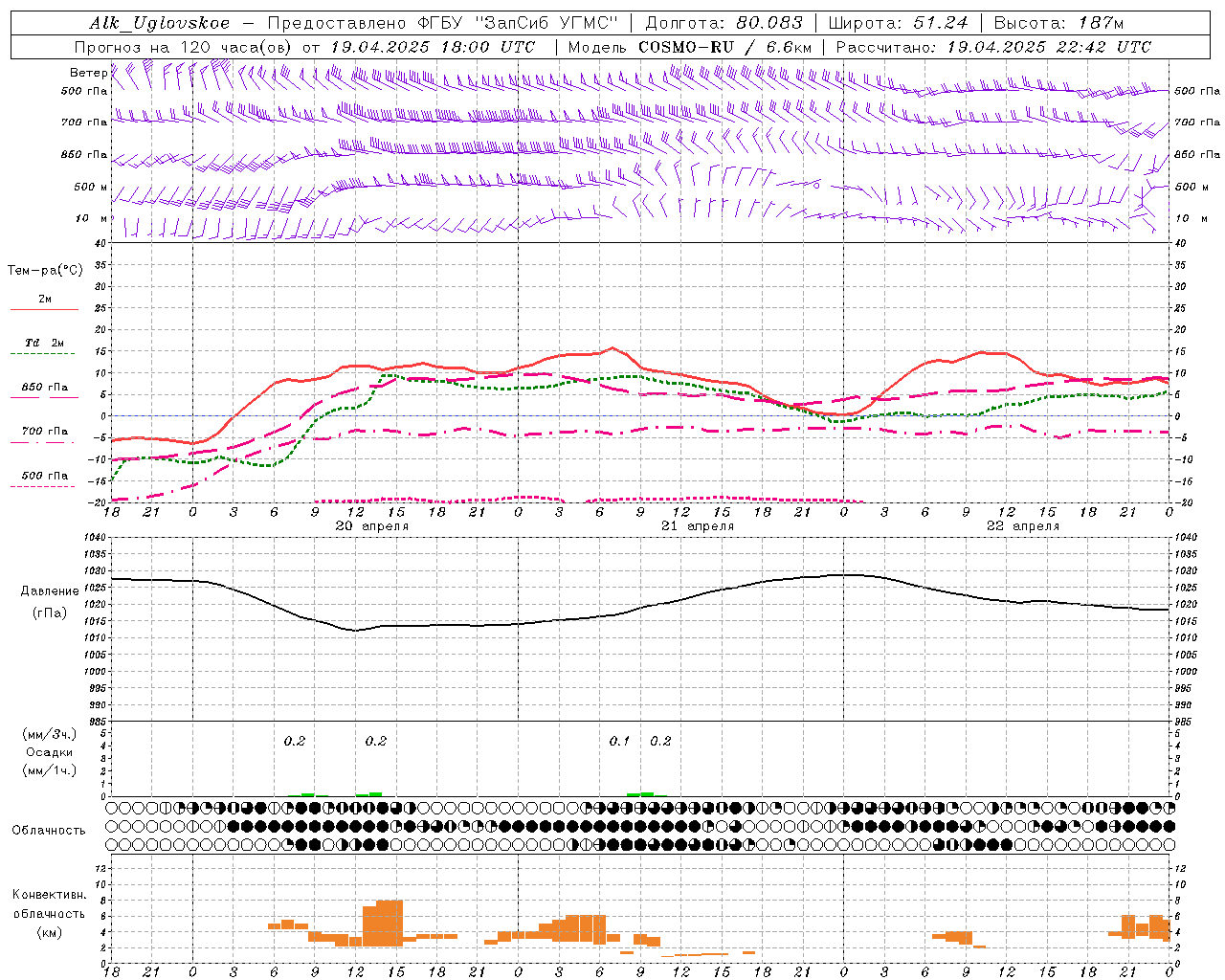Select the model name COSMO-RU / 6.6км
The image size is (1225, 980).
point(725,47)
